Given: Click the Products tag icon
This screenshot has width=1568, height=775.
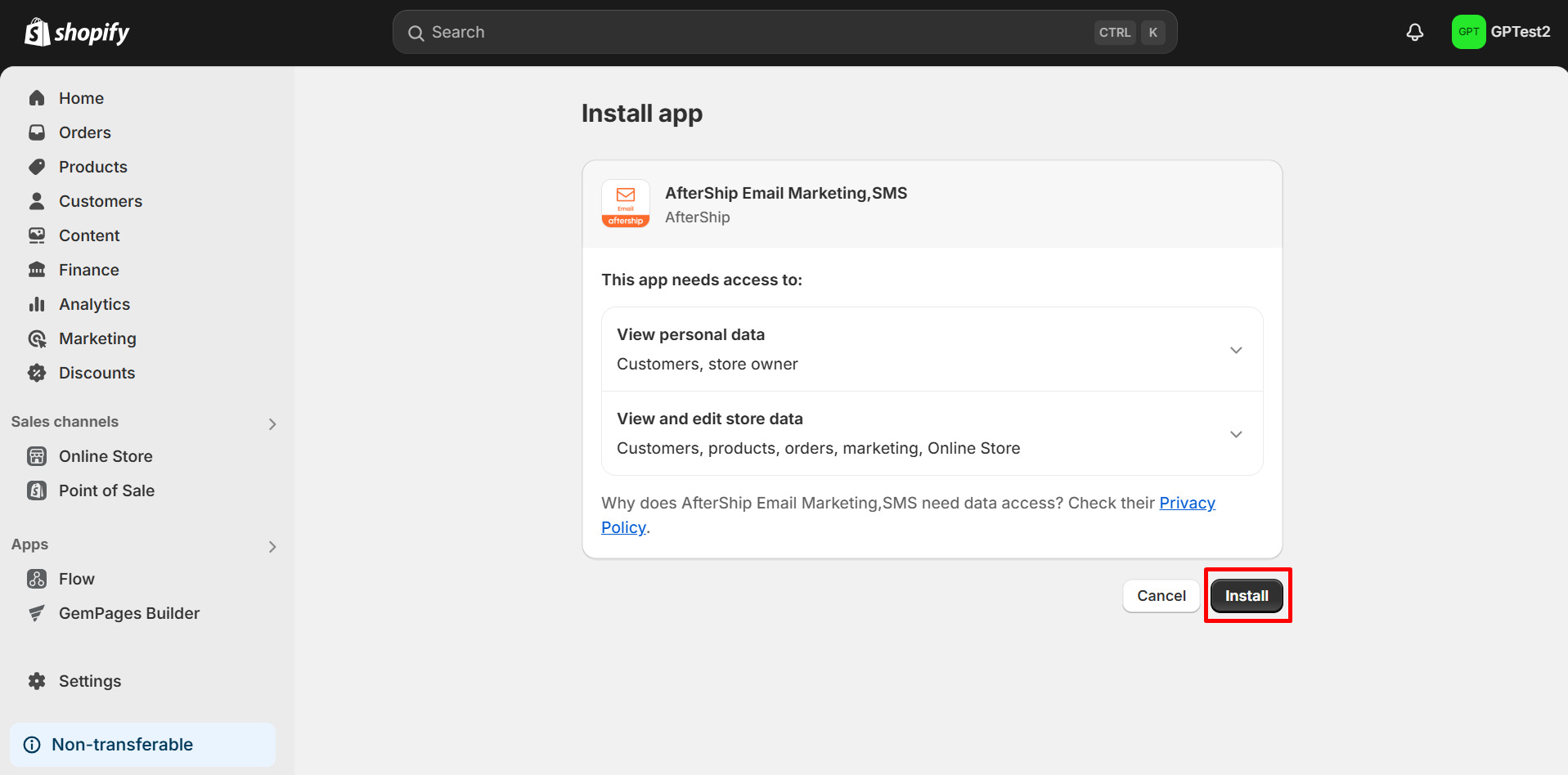Looking at the screenshot, I should 37,167.
